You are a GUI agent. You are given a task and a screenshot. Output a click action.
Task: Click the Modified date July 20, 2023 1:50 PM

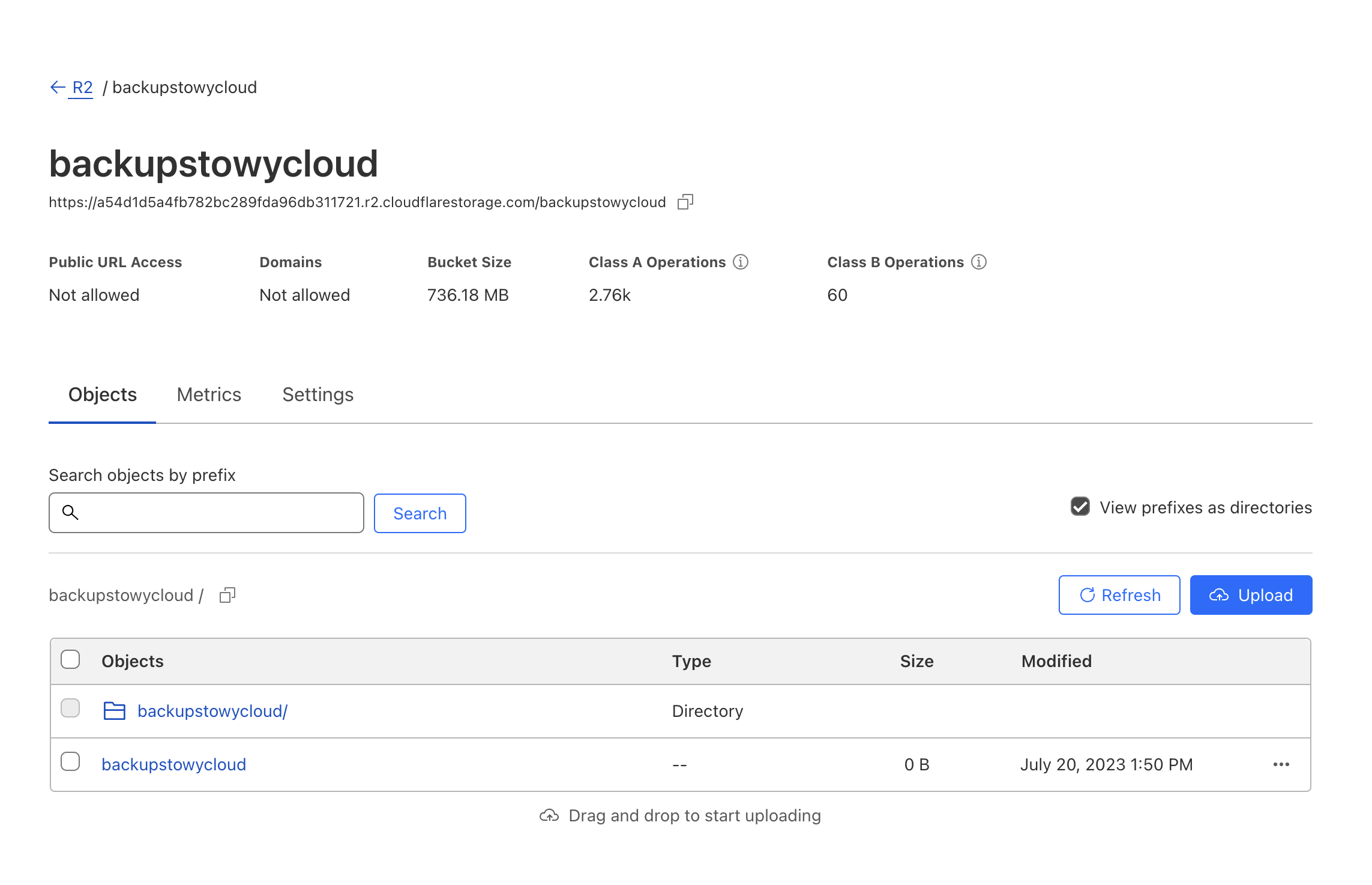point(1107,765)
